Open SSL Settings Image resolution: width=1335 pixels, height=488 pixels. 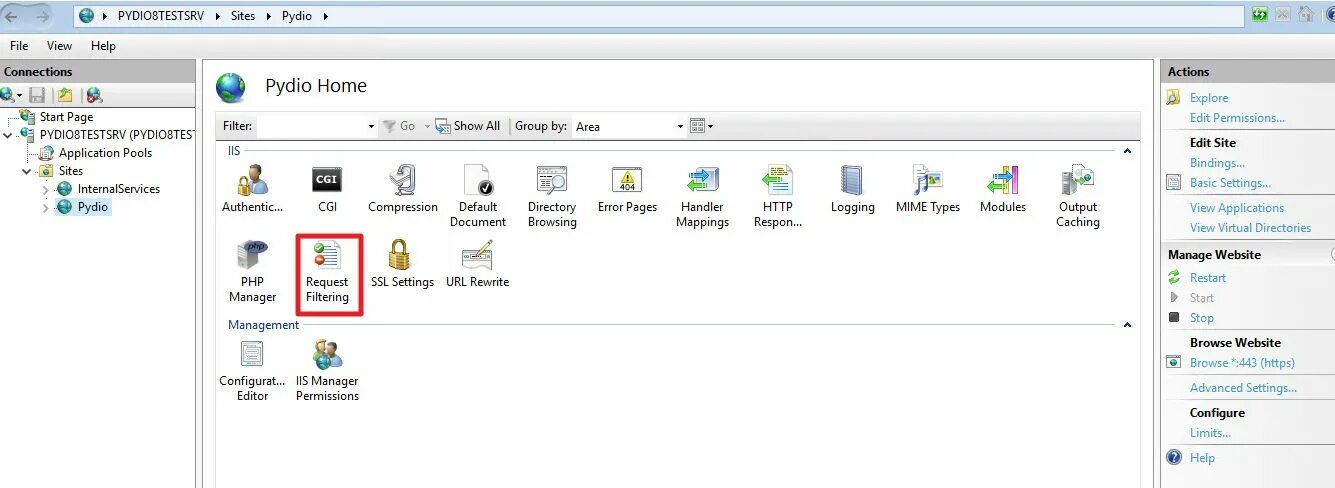tap(402, 265)
